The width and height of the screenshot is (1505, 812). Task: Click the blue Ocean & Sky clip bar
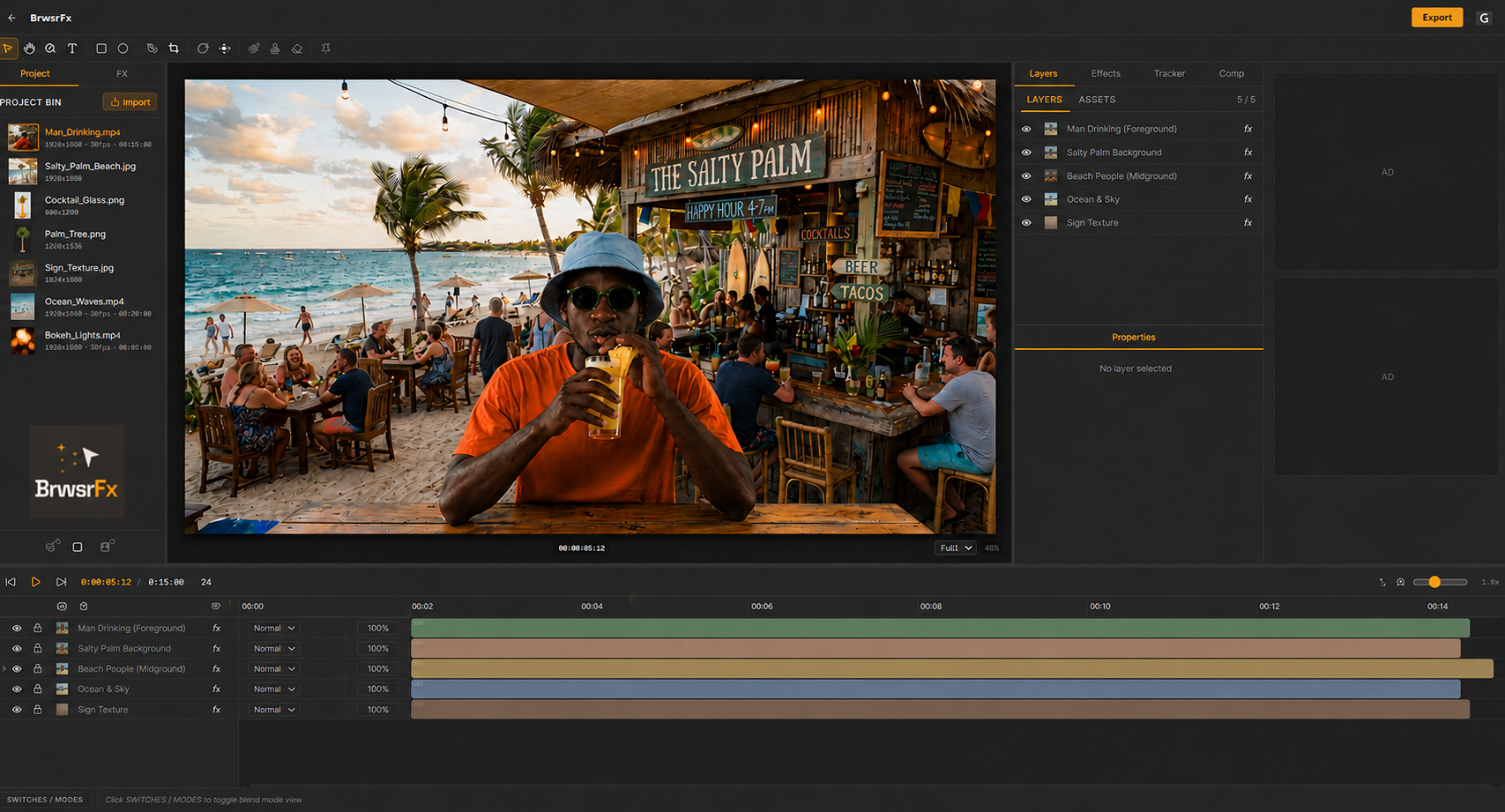point(935,689)
